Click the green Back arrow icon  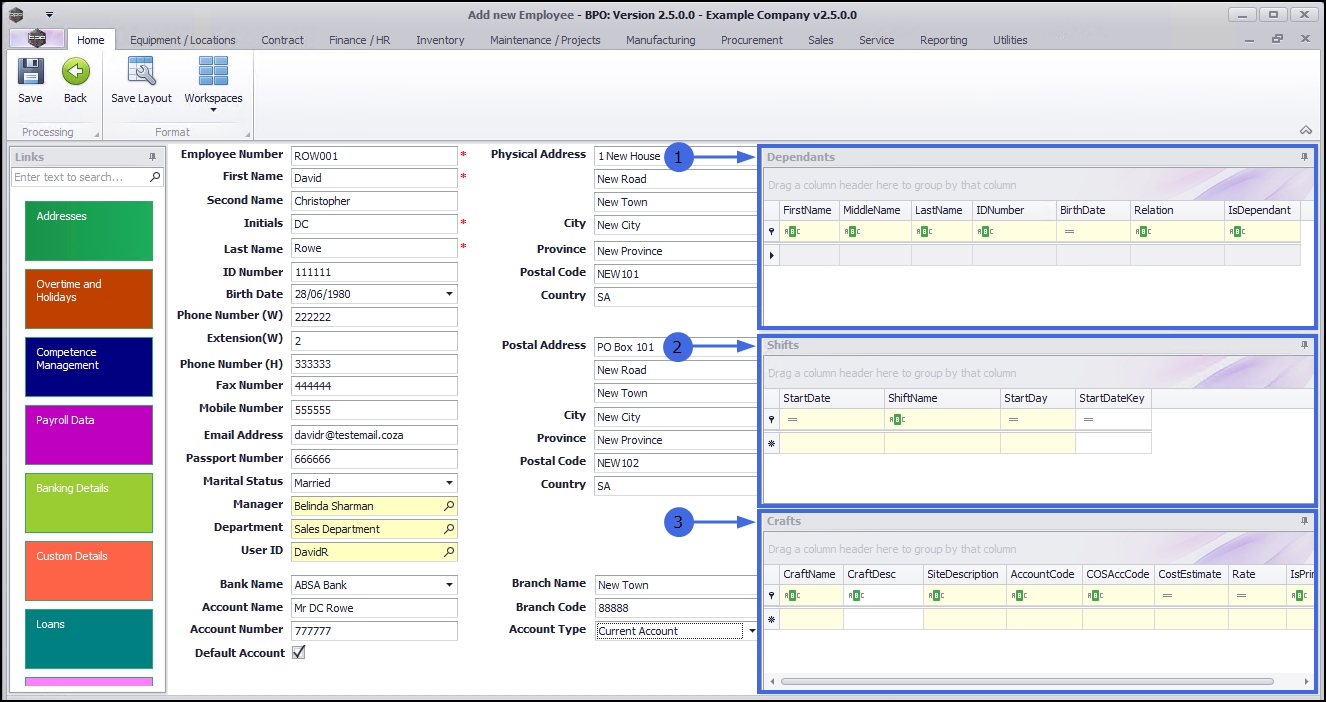click(76, 72)
